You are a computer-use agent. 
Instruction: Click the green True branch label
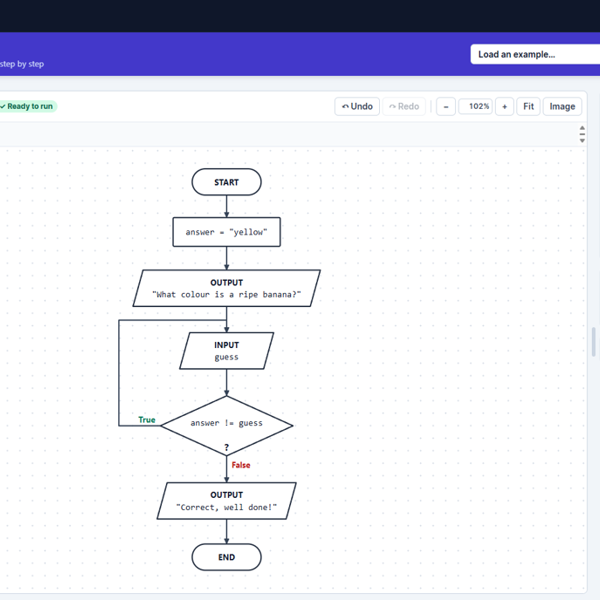point(147,420)
